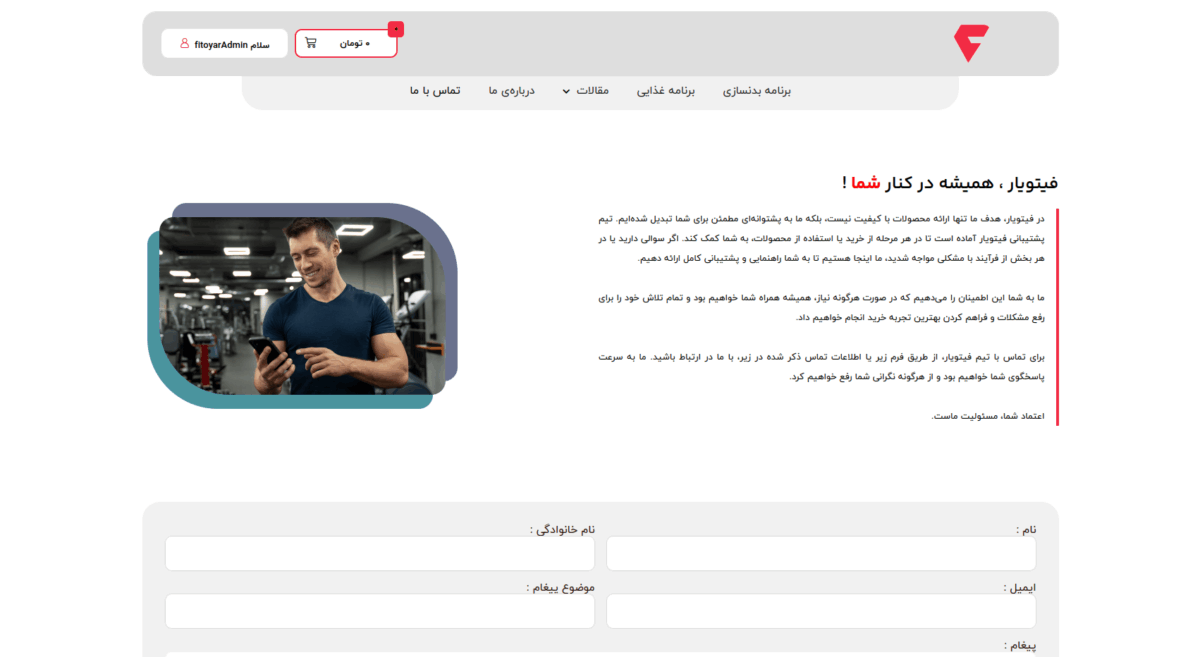Click the اعتماد شما، مسئولیت ماست text
Screen dimensions: 1200x657
point(988,416)
